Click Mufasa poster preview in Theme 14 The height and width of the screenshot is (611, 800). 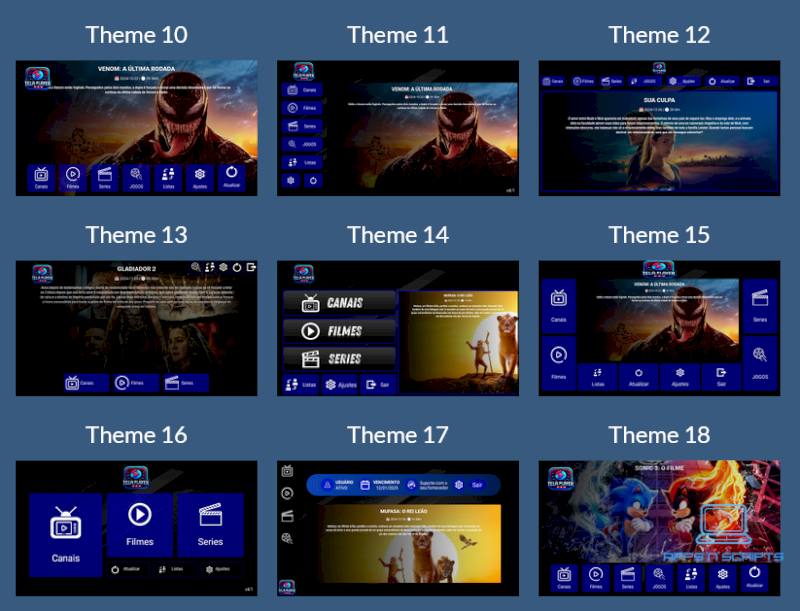coord(459,343)
